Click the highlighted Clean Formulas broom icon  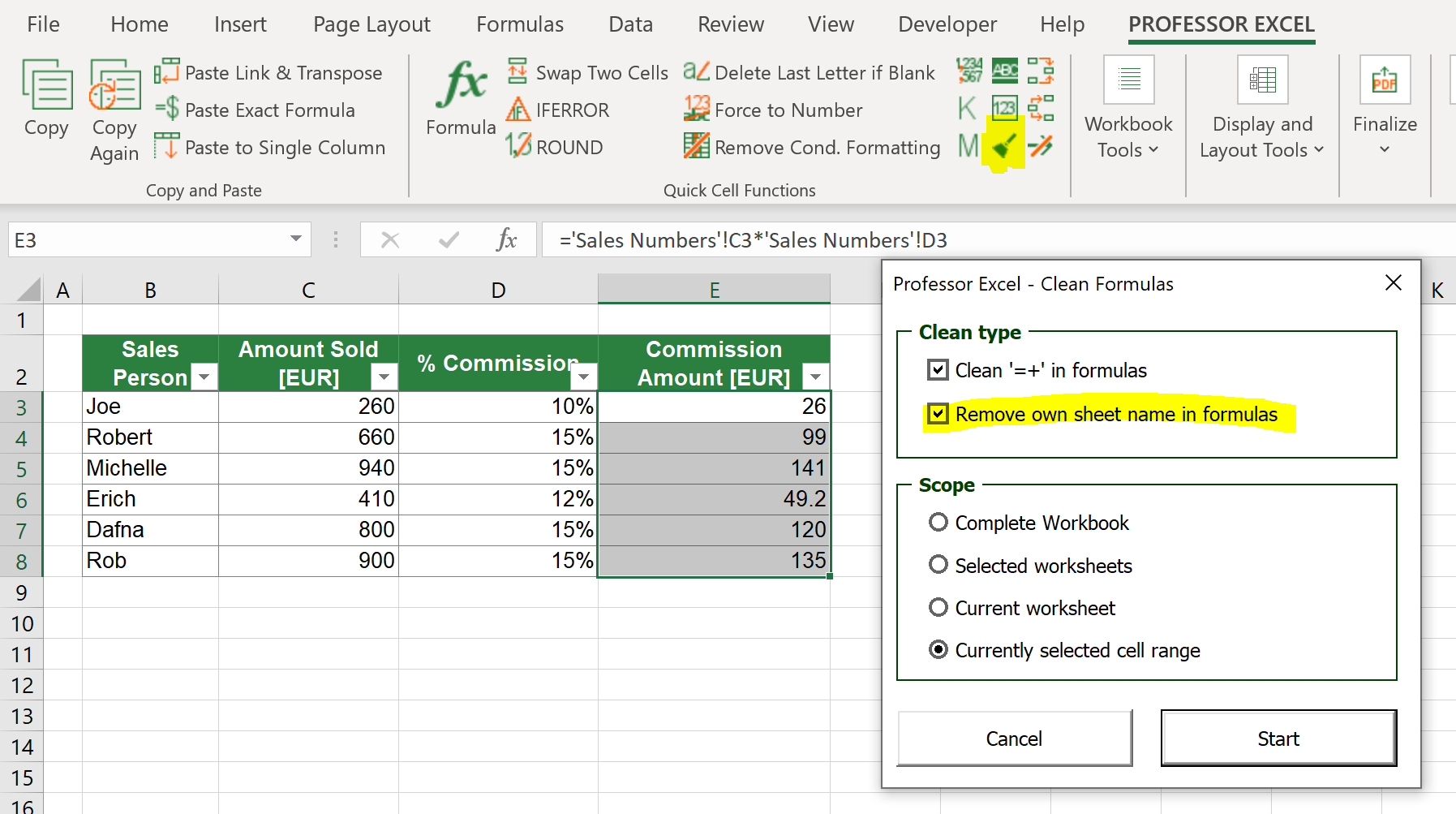1003,146
